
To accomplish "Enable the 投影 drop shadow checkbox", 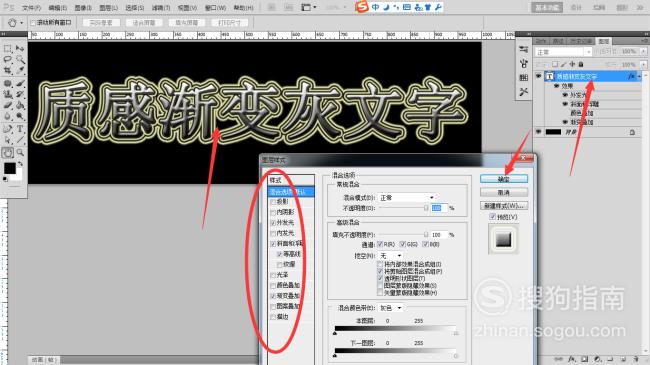I will click(x=273, y=202).
